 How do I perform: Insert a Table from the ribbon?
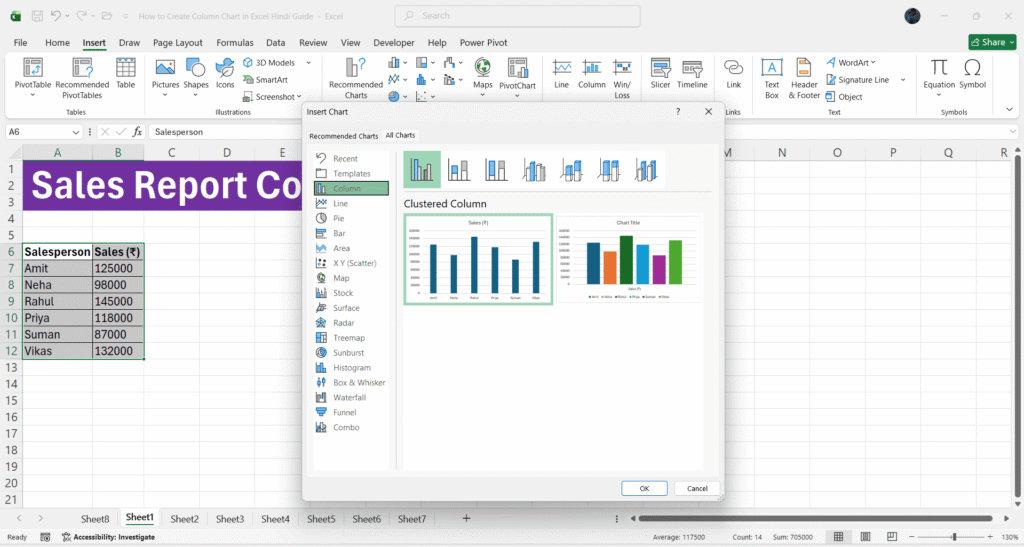(125, 73)
